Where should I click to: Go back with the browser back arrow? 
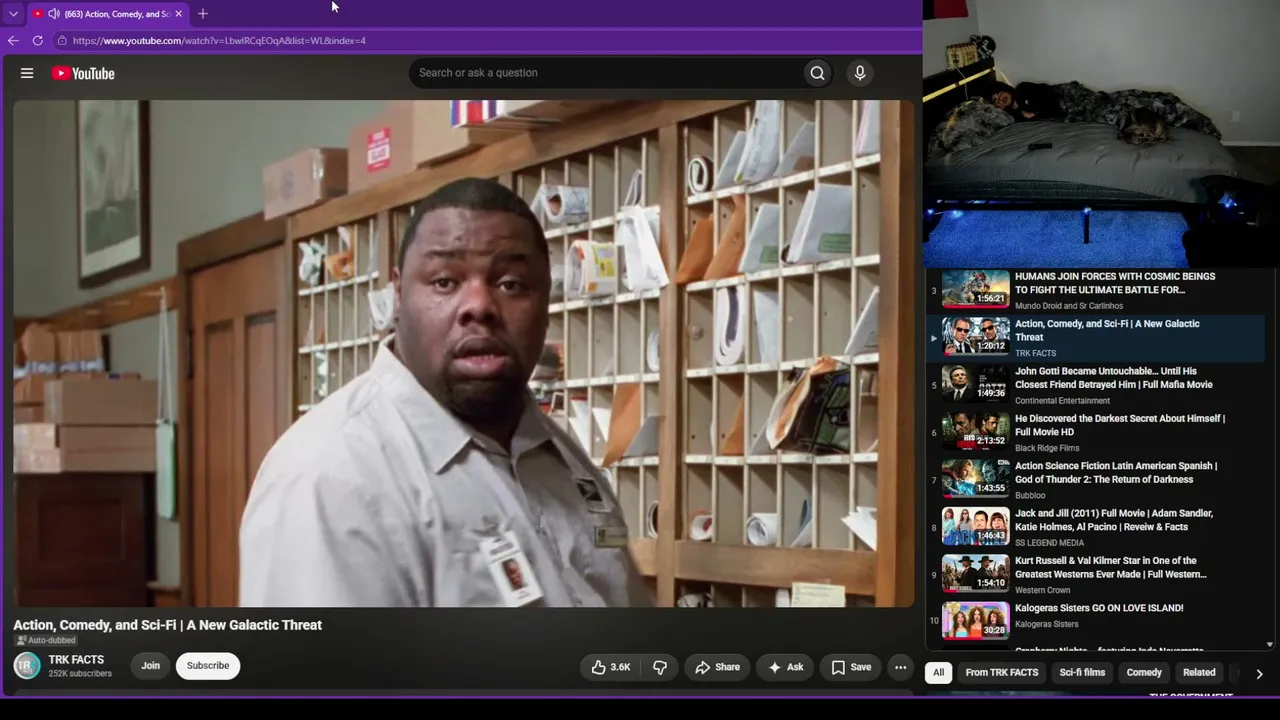coord(13,41)
